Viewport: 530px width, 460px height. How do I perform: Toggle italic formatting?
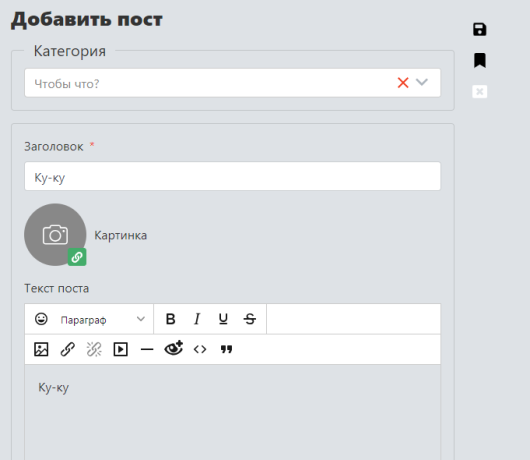(197, 319)
